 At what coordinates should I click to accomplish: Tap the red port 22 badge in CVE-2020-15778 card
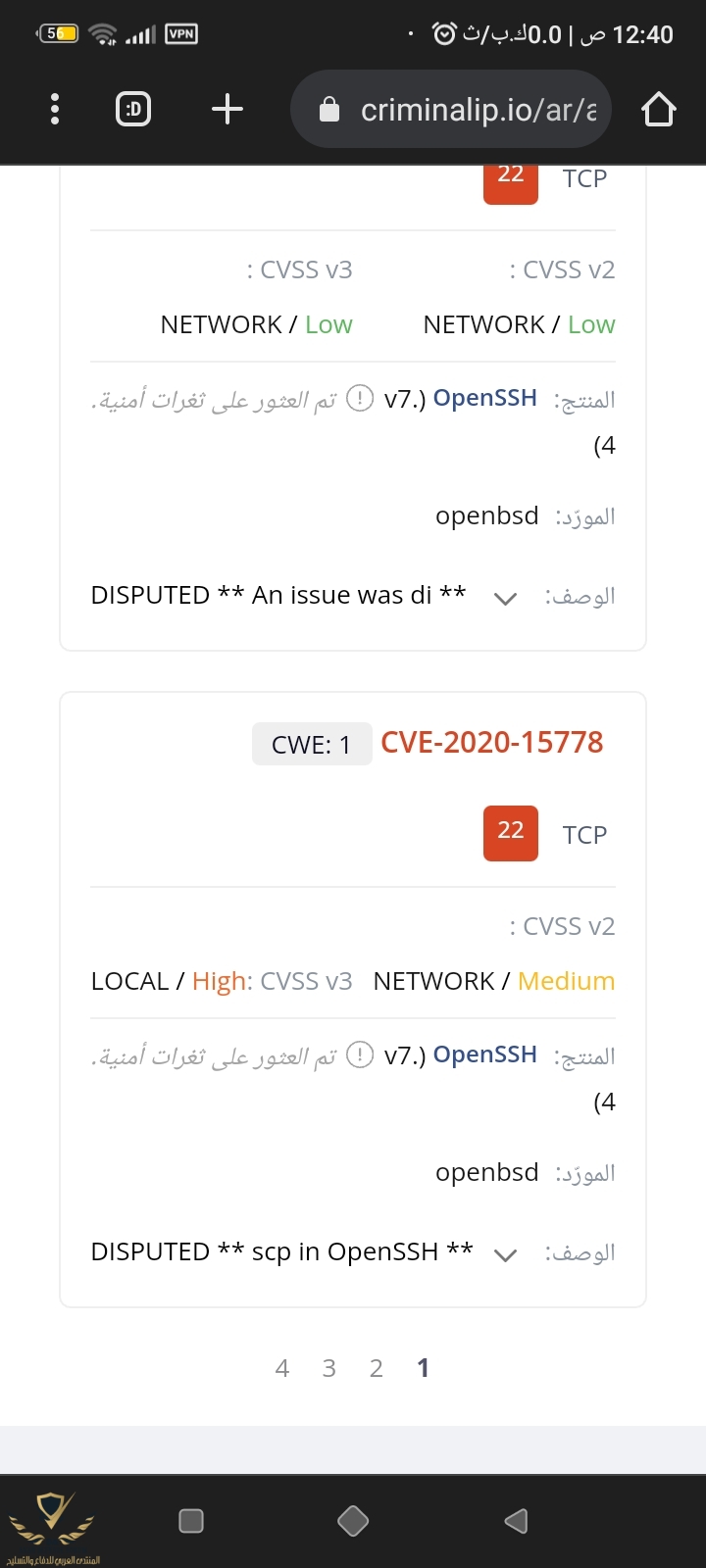(511, 833)
